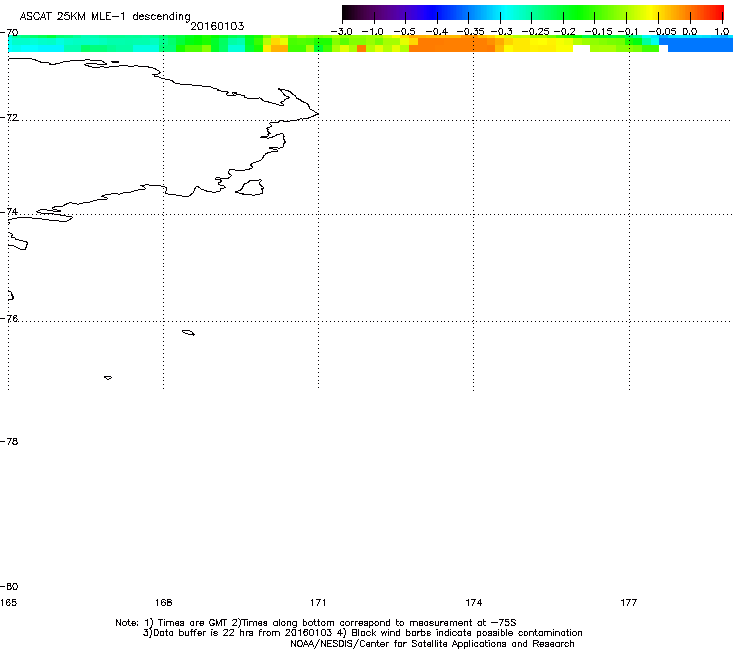Select the date 20160103 beside the title
The width and height of the screenshot is (740, 650).
[x=217, y=26]
